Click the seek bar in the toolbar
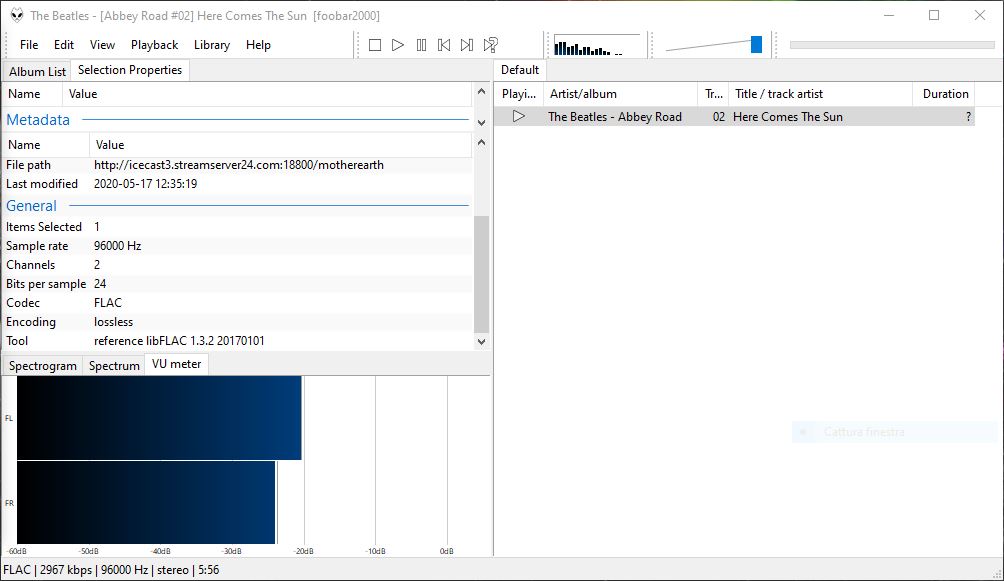Screen dimensions: 1004x581 click(x=892, y=45)
